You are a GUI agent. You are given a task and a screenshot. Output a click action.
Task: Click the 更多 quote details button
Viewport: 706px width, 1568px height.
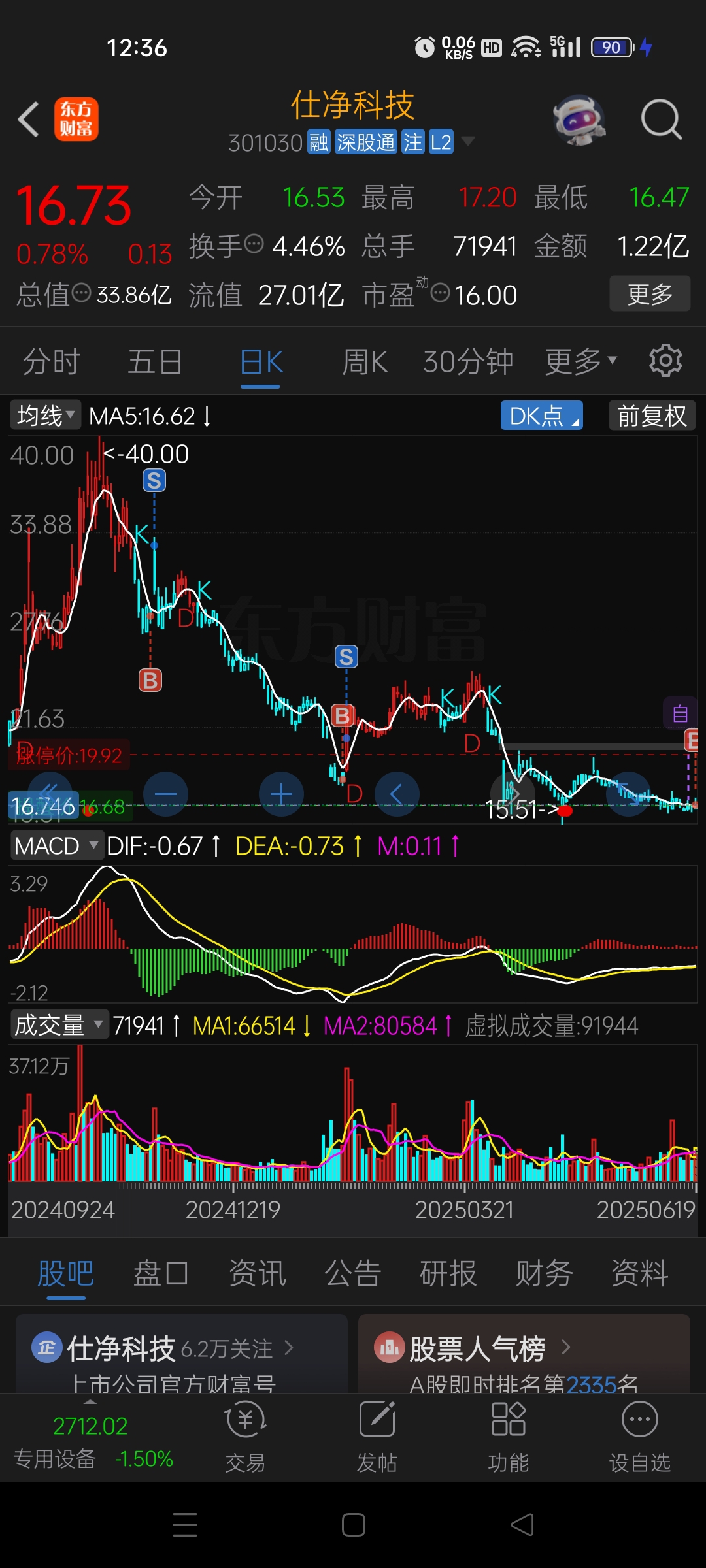[x=650, y=293]
